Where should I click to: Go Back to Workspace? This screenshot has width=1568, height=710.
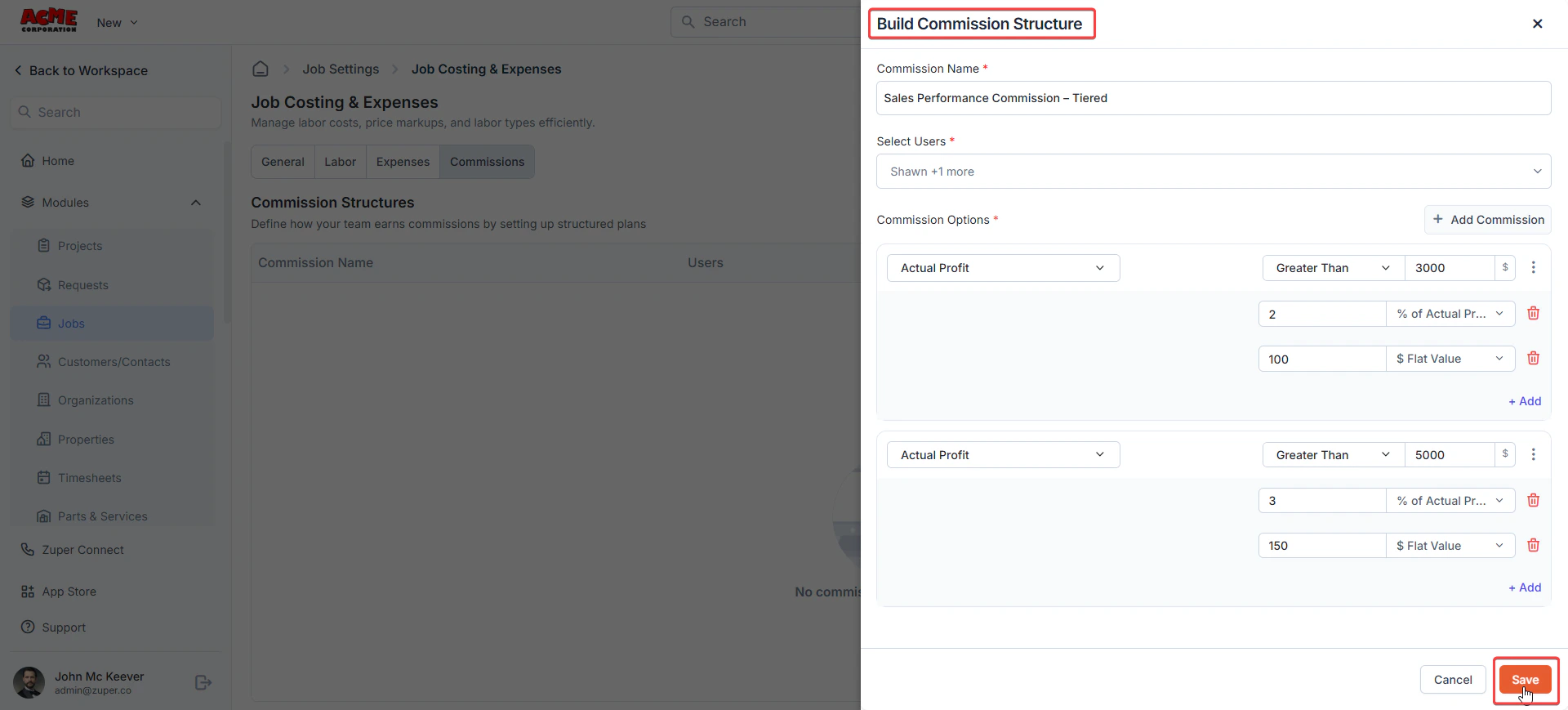(81, 70)
